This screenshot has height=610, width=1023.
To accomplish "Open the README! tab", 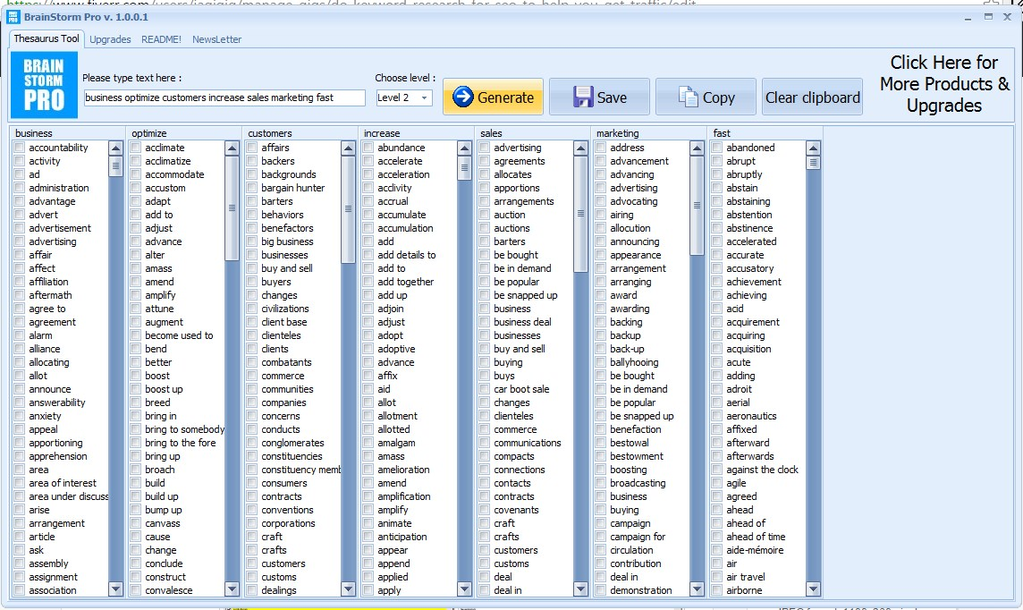I will [x=161, y=39].
